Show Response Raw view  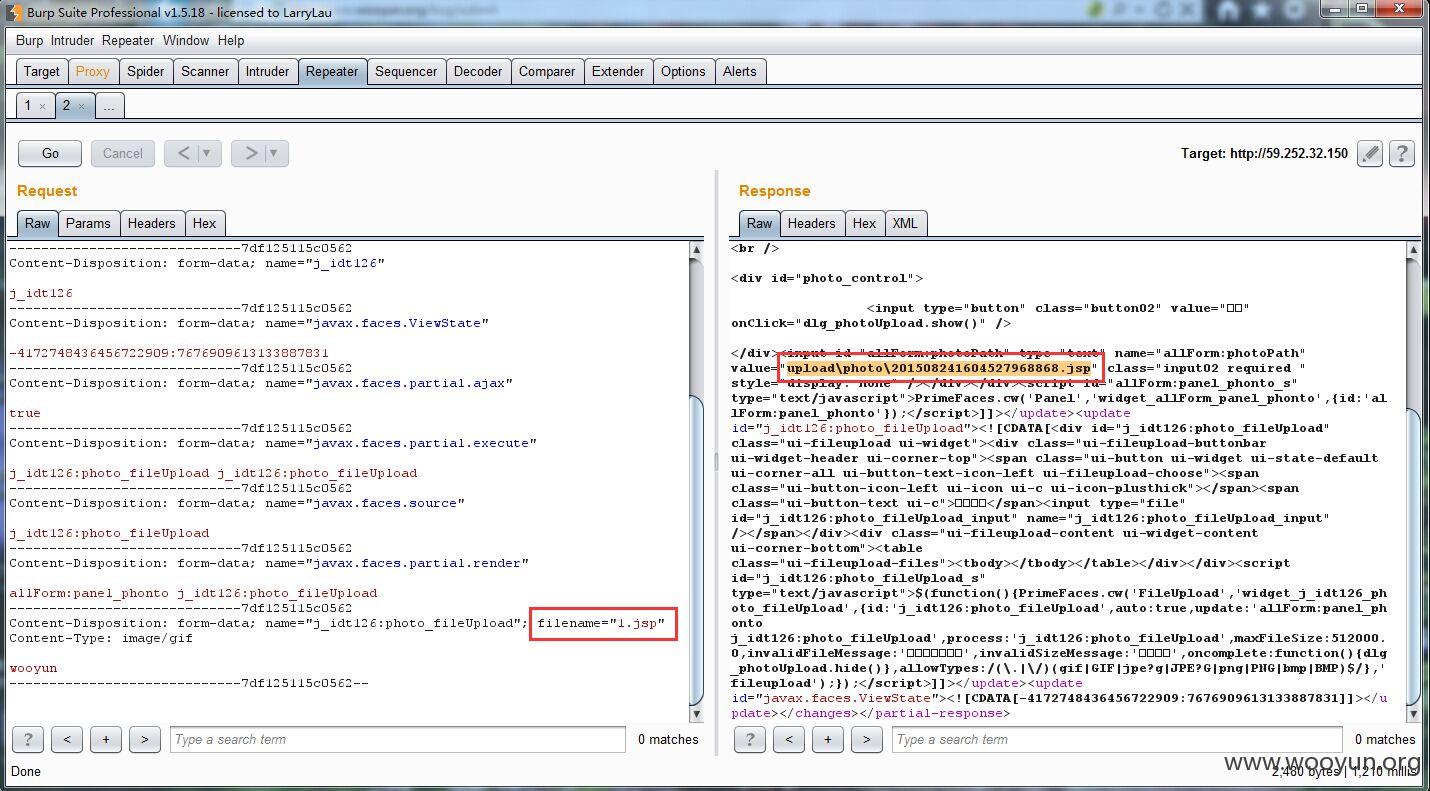[760, 223]
